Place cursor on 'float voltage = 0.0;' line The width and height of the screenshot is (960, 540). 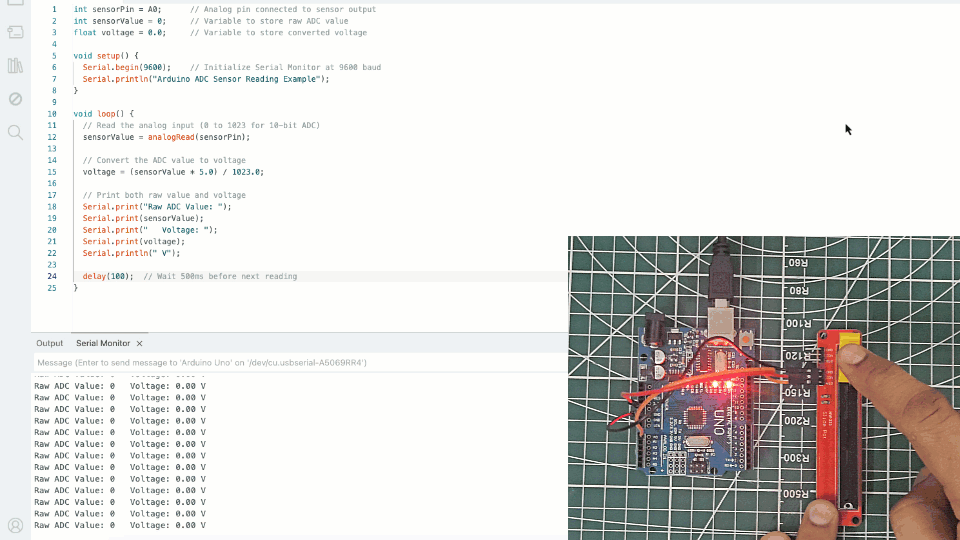120,32
